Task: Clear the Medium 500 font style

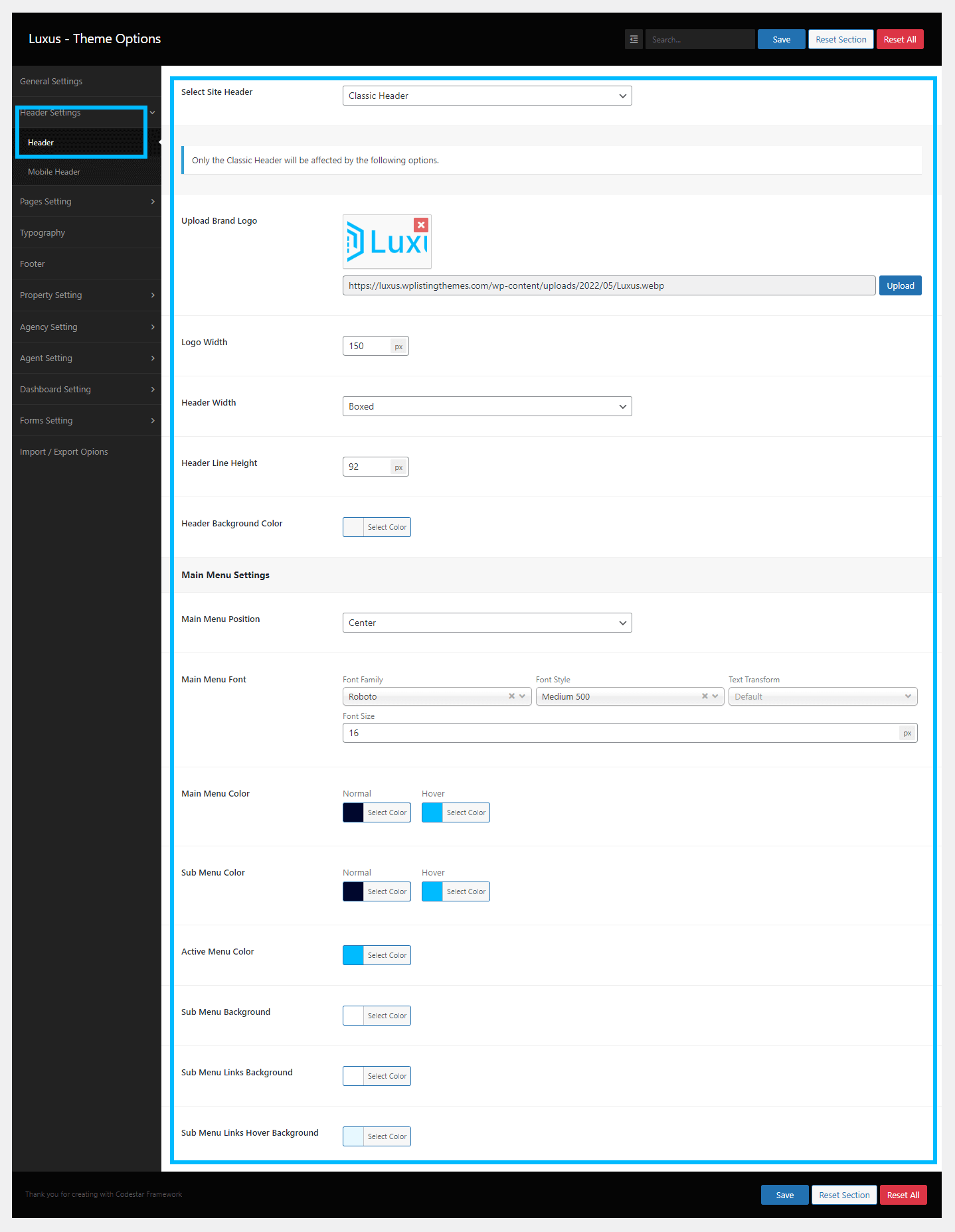Action: click(x=705, y=696)
